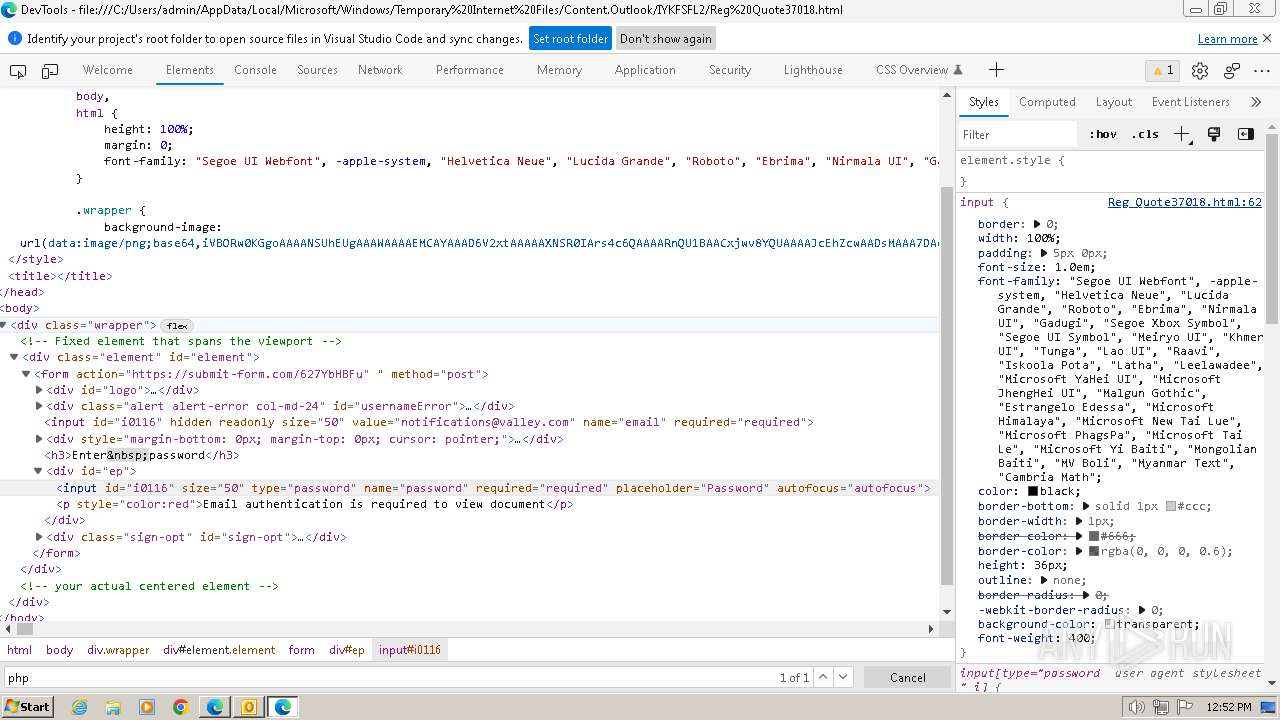Open the customize DevTools ellipsis menu
The height and width of the screenshot is (720, 1280).
click(1263, 70)
